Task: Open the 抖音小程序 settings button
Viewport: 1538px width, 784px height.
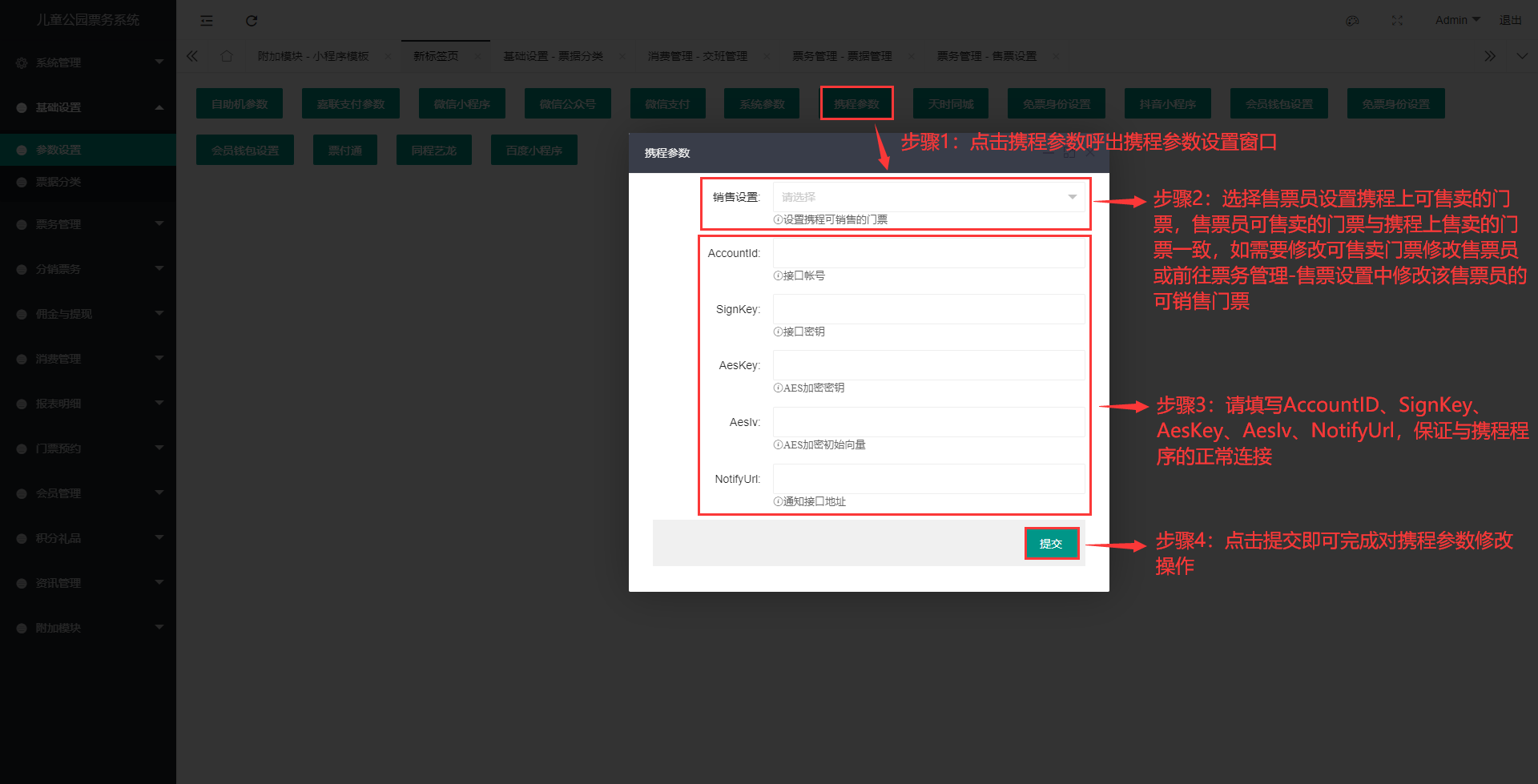Action: point(1168,103)
